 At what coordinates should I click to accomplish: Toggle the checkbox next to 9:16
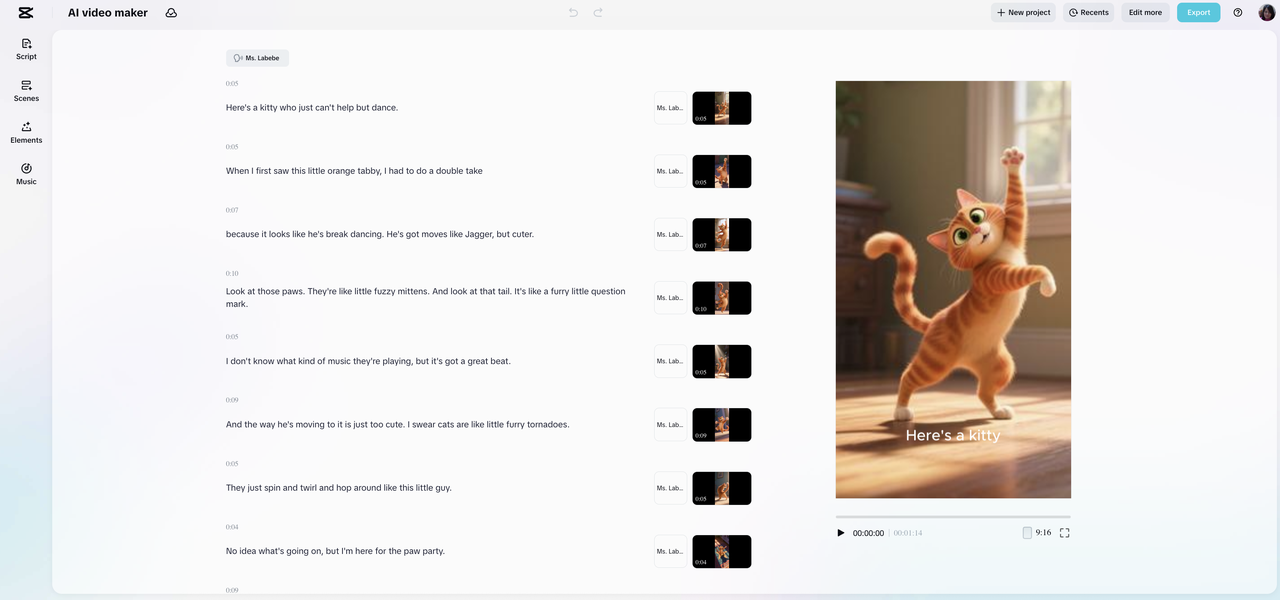point(1027,533)
